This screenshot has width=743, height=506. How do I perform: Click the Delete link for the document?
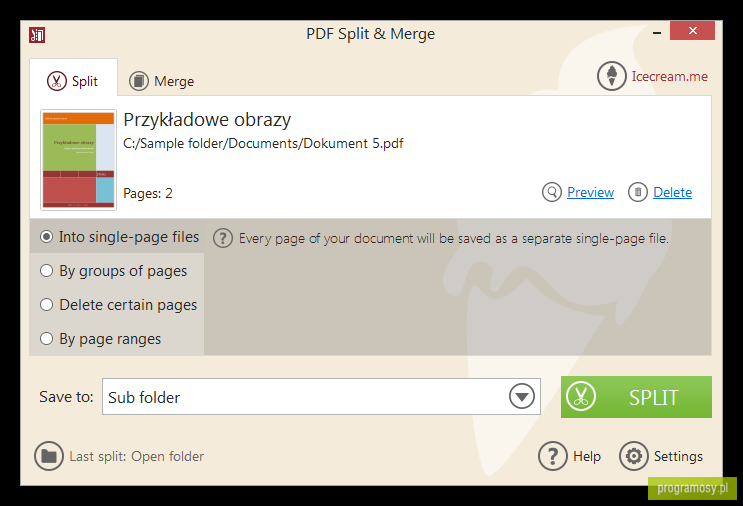pyautogui.click(x=672, y=192)
